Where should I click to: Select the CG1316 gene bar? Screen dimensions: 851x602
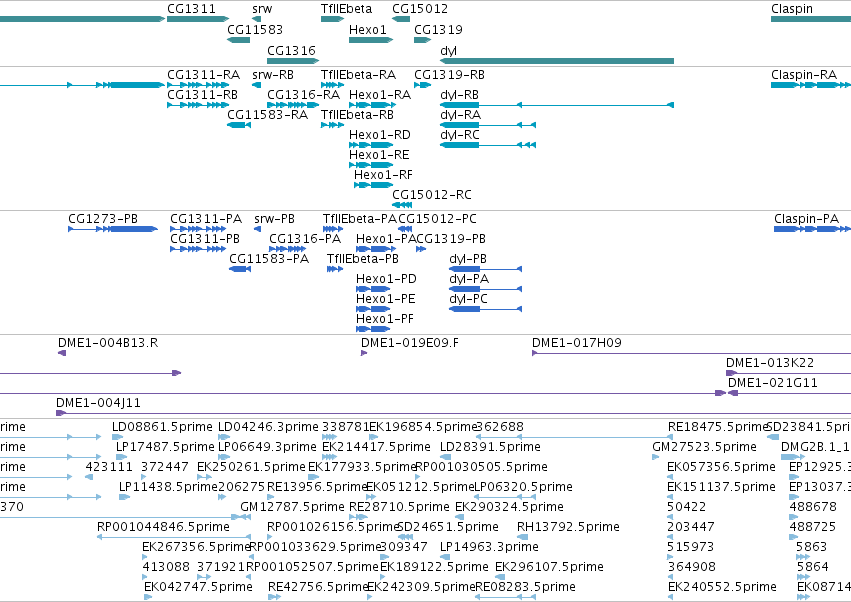point(293,61)
